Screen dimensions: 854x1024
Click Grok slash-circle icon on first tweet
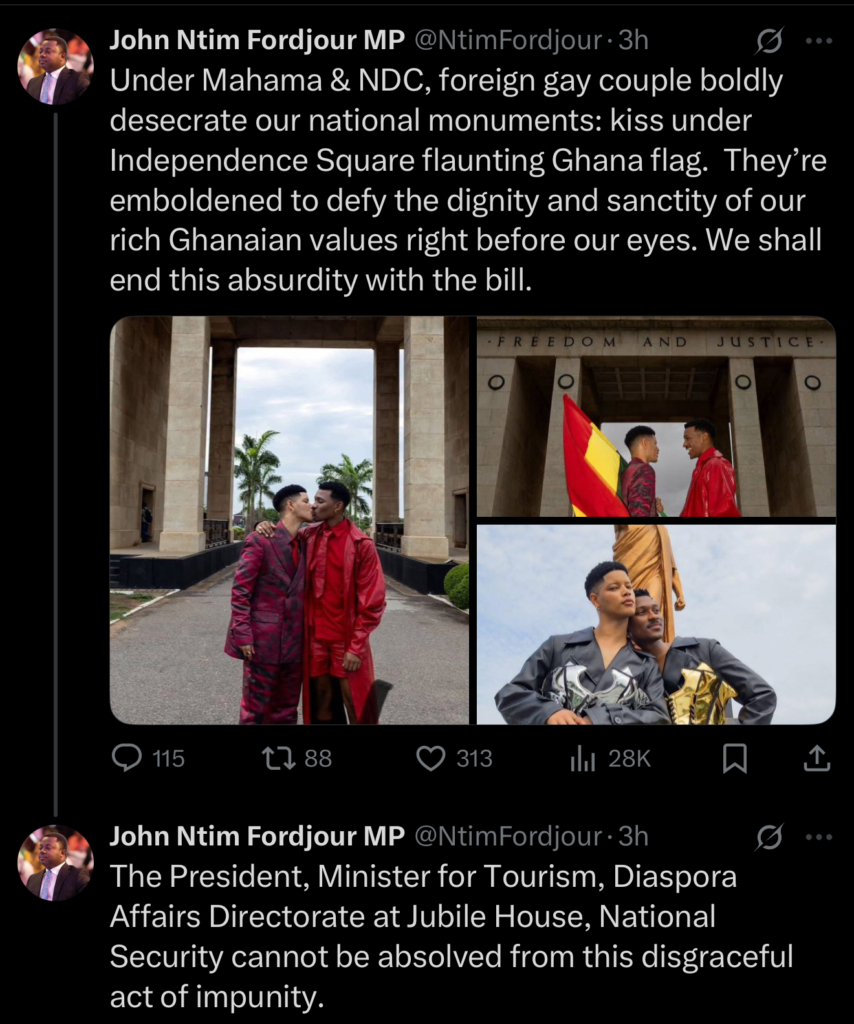768,41
